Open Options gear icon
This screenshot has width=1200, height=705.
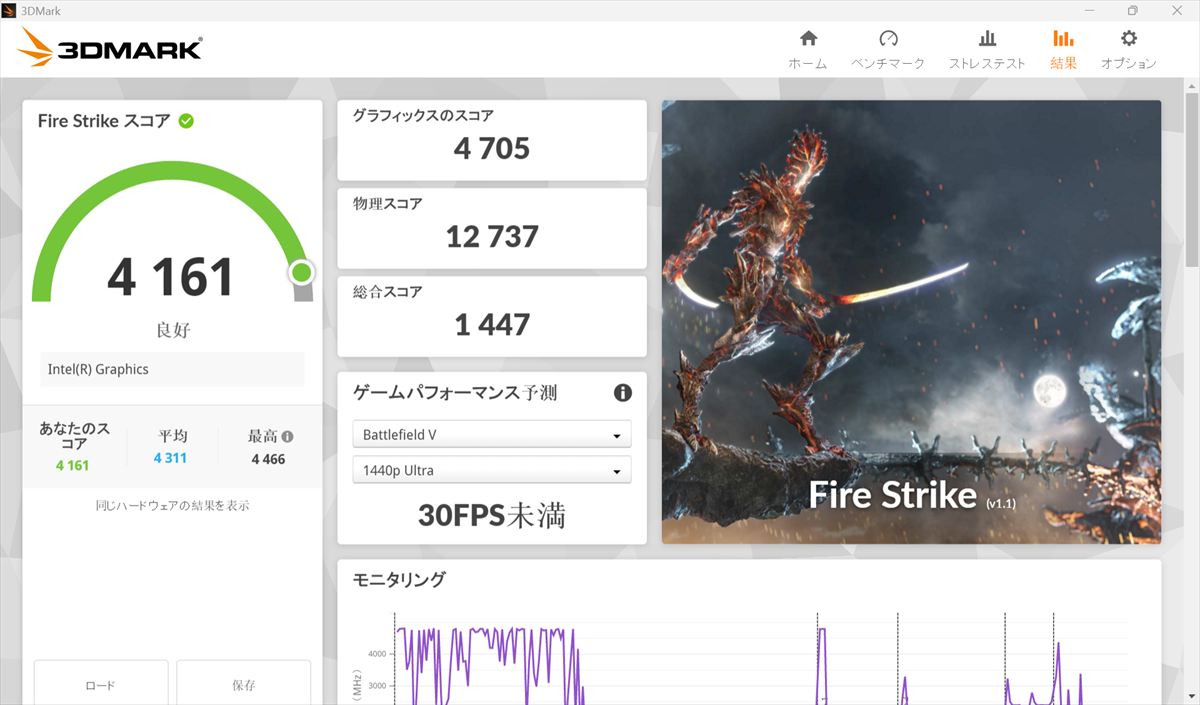(1128, 39)
